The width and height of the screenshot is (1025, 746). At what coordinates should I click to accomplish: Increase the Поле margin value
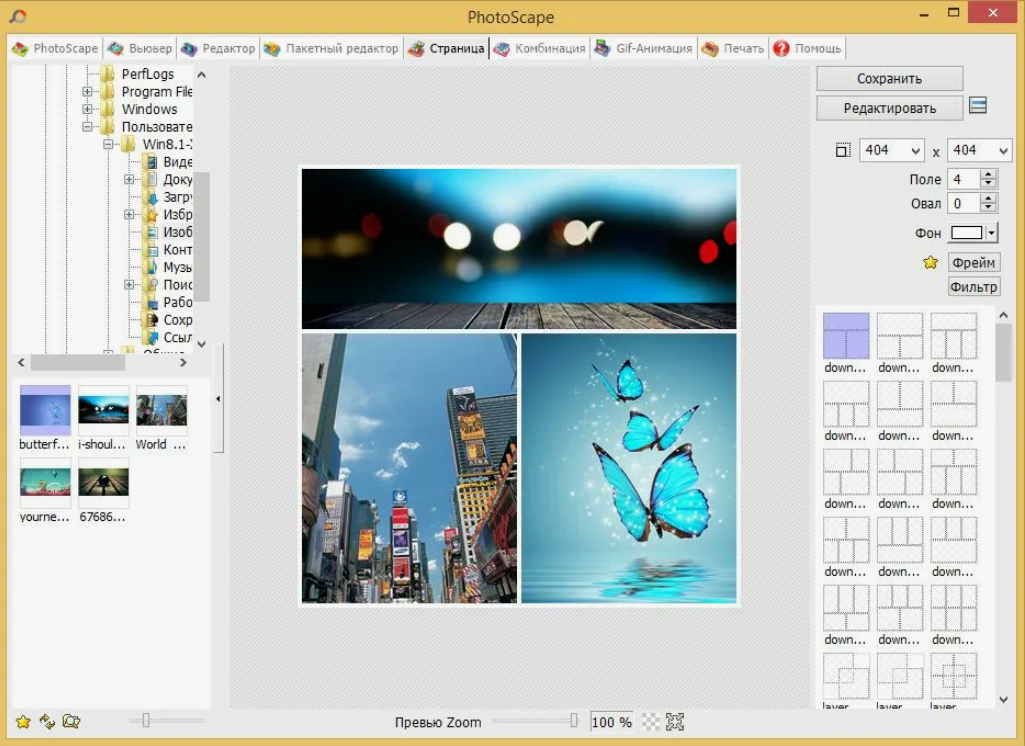(x=988, y=175)
